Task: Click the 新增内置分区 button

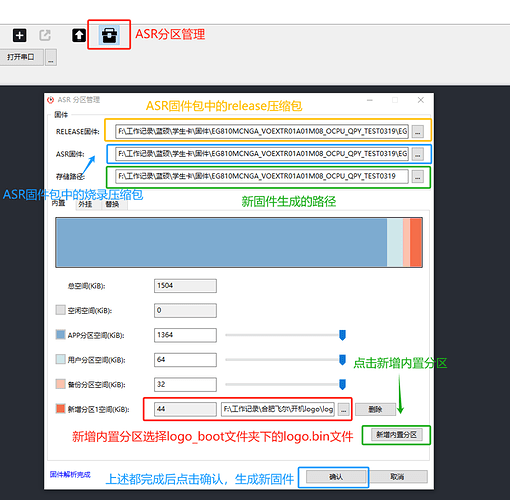Action: point(397,435)
